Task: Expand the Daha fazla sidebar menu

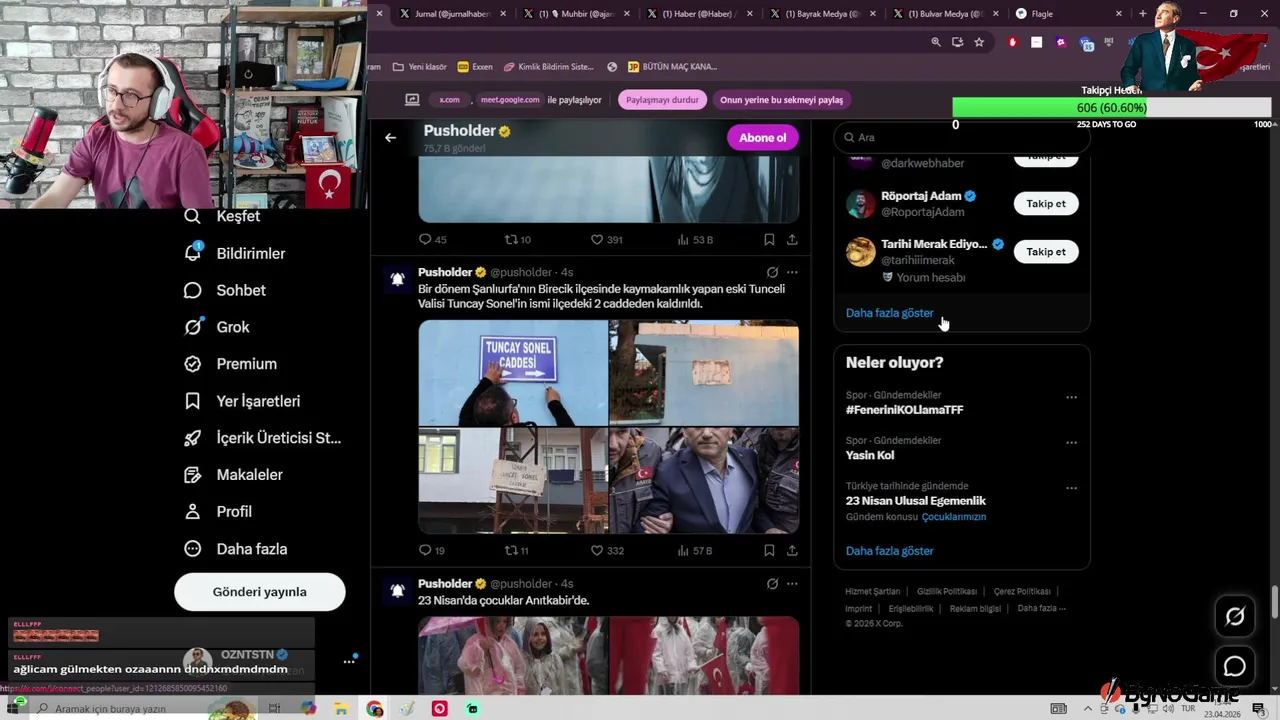Action: [236, 549]
